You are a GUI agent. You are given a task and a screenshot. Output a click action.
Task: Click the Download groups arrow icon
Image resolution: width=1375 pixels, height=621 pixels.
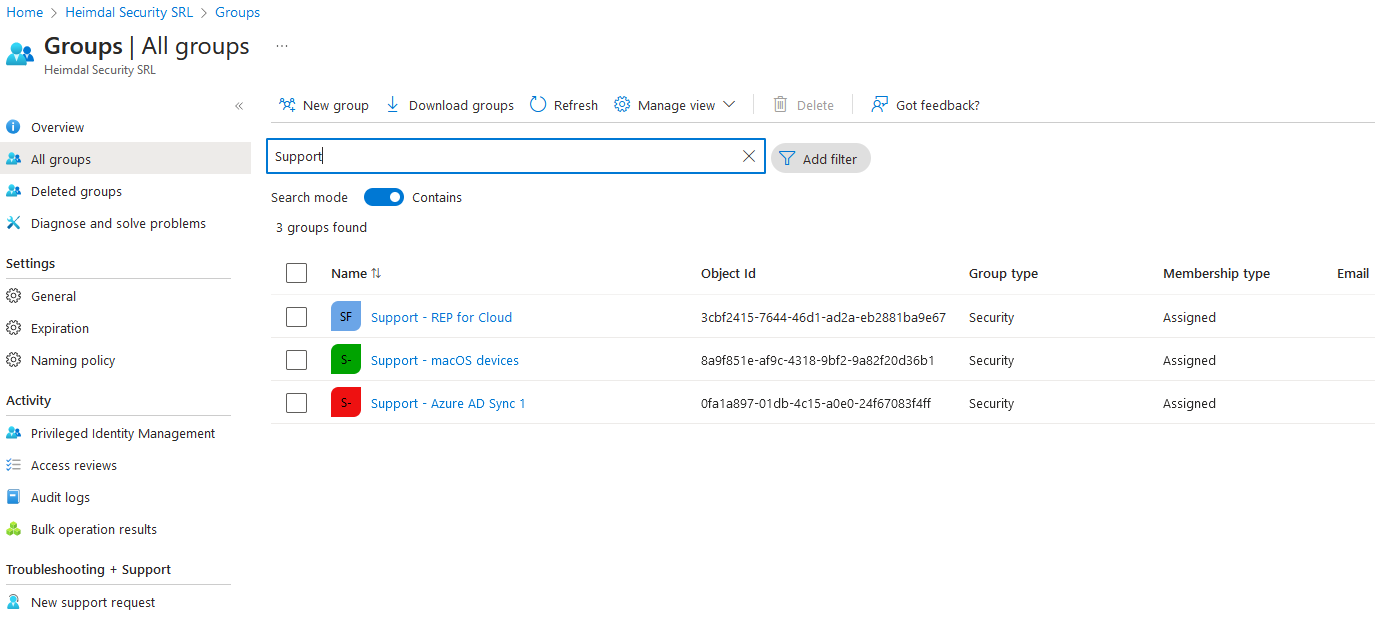(x=393, y=105)
